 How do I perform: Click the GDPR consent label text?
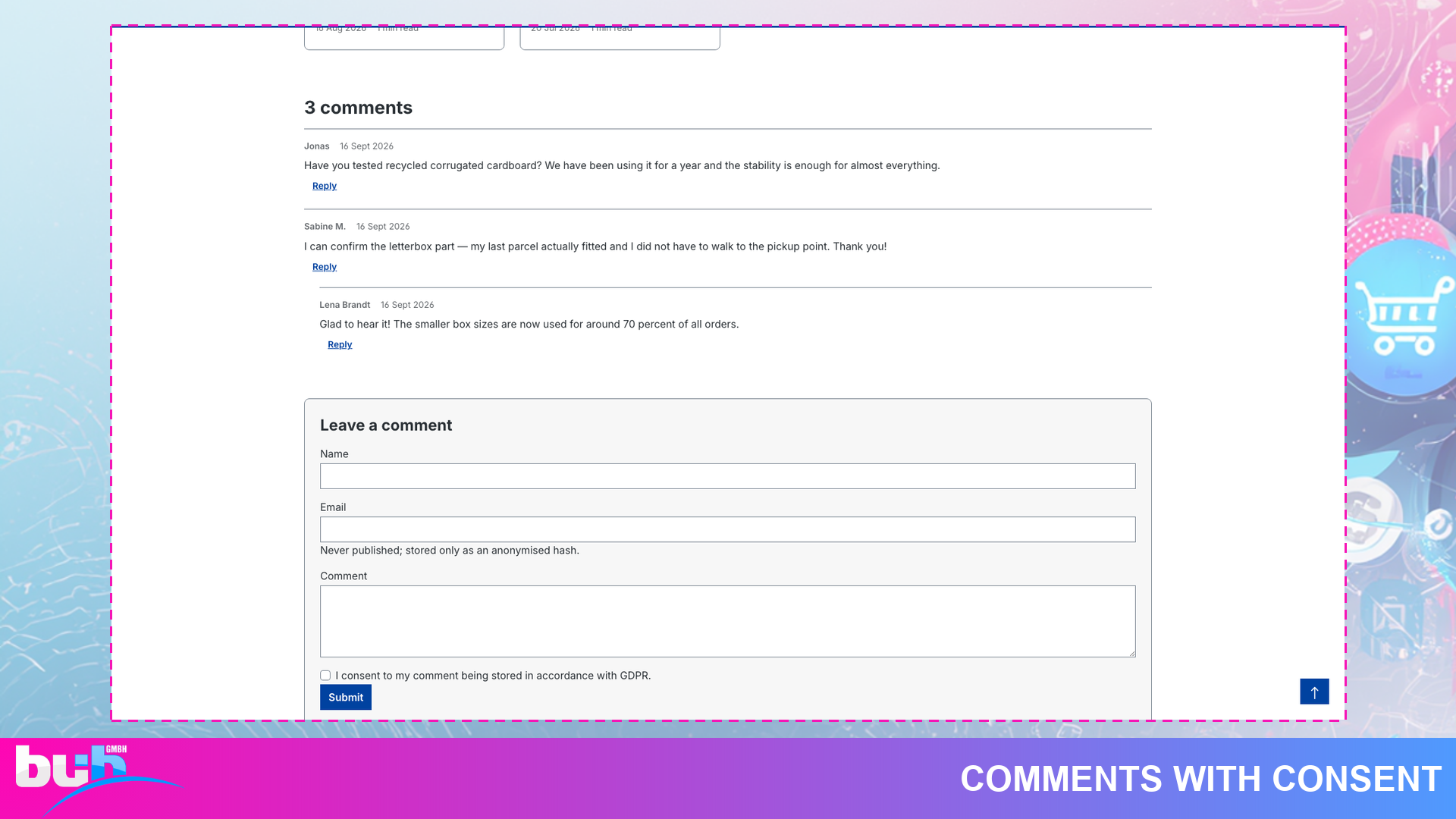point(493,676)
